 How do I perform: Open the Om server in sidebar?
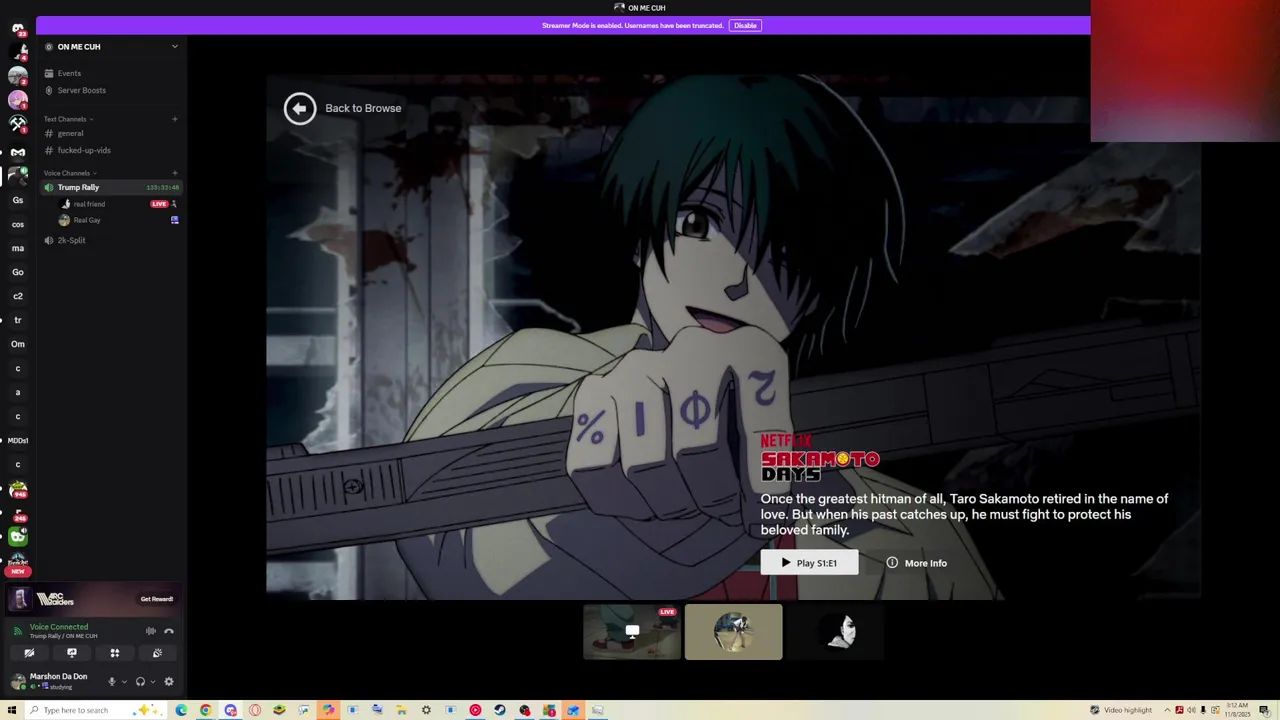pos(18,344)
